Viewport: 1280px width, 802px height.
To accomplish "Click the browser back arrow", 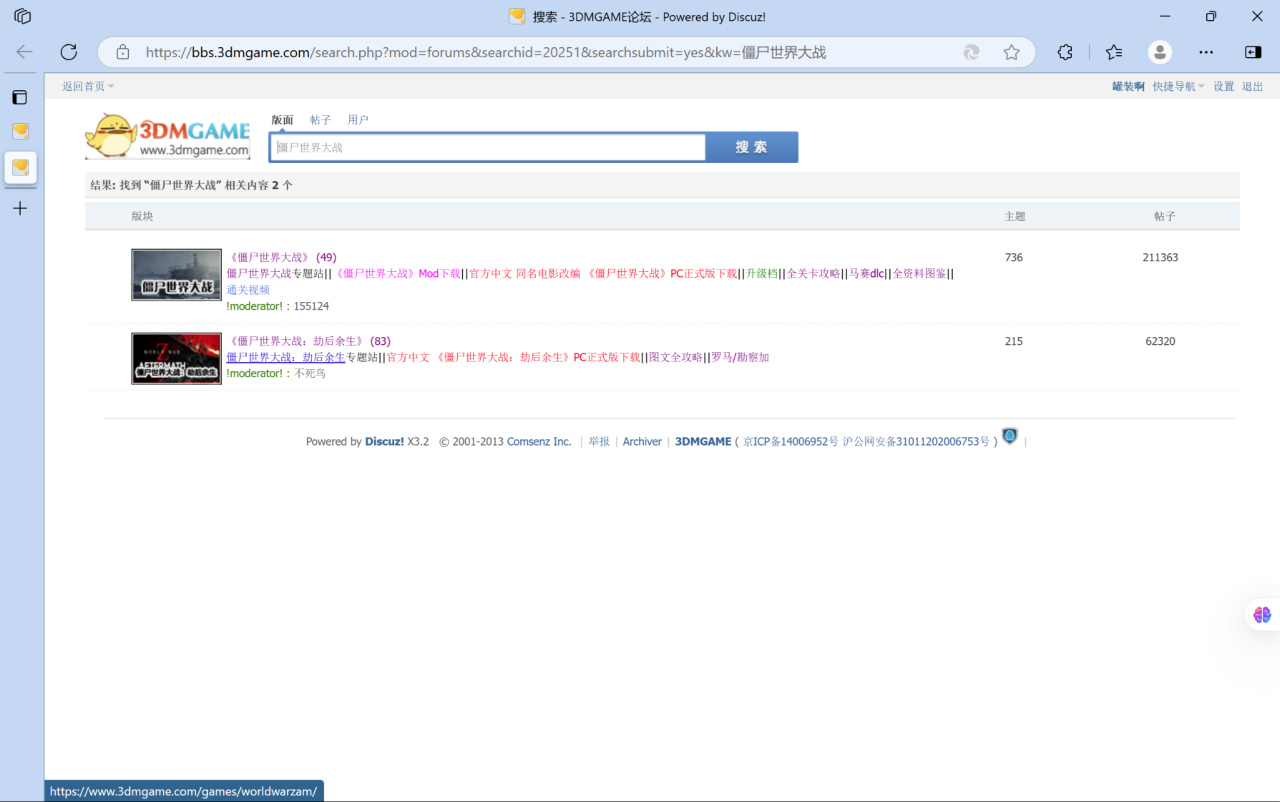I will click(24, 52).
